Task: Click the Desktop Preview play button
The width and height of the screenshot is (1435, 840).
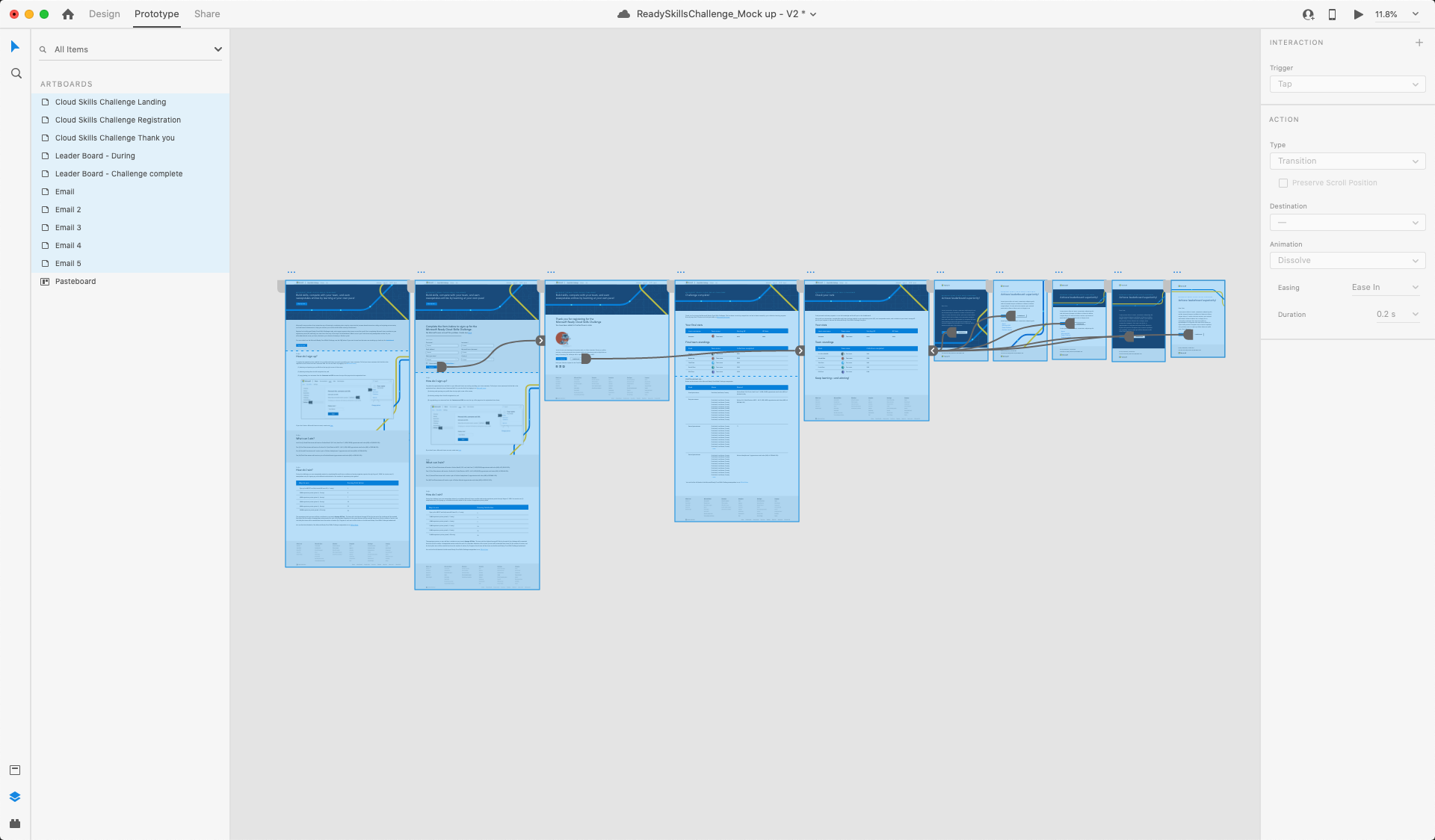Action: (1358, 14)
